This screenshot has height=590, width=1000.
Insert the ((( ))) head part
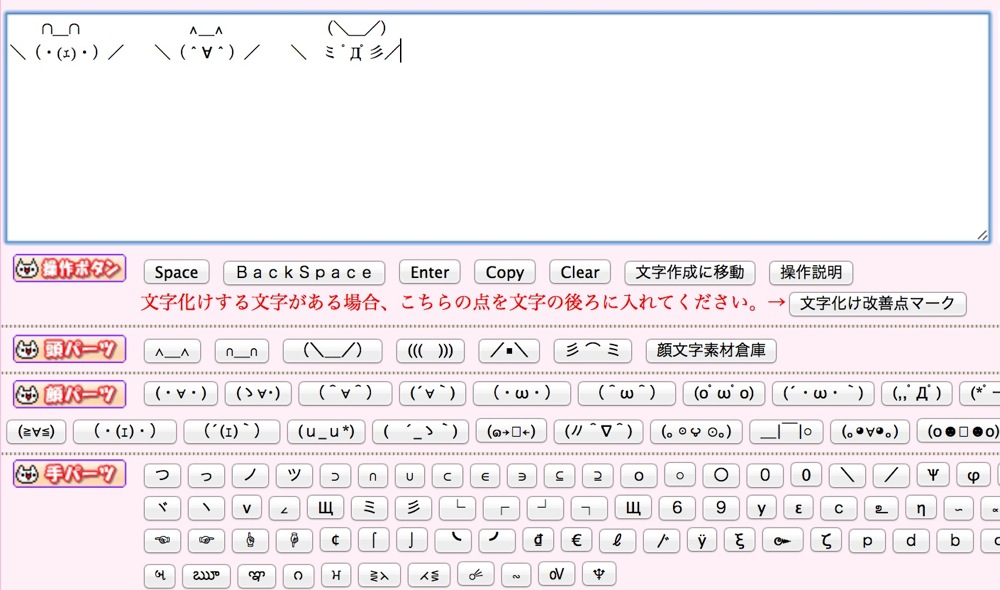[430, 351]
